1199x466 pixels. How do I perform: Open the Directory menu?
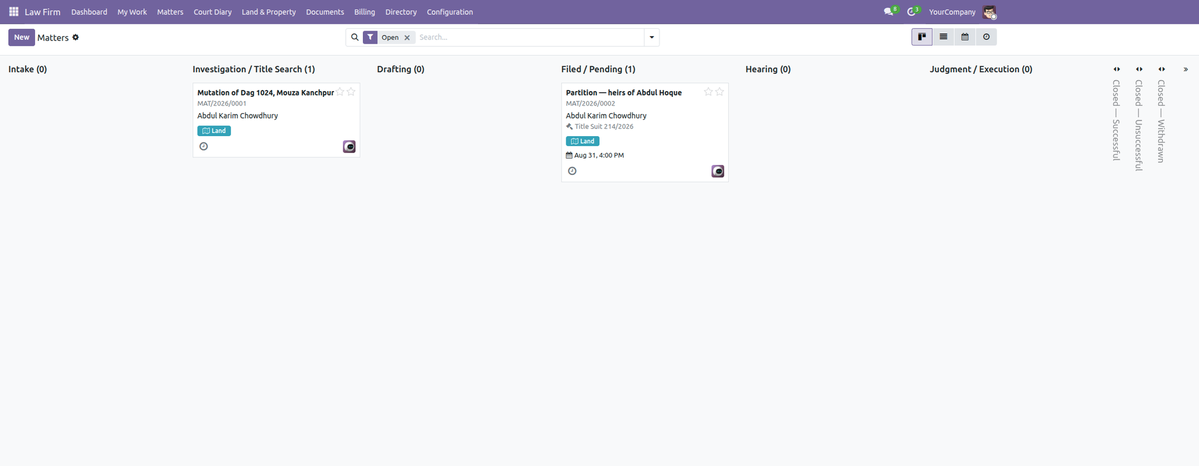401,12
